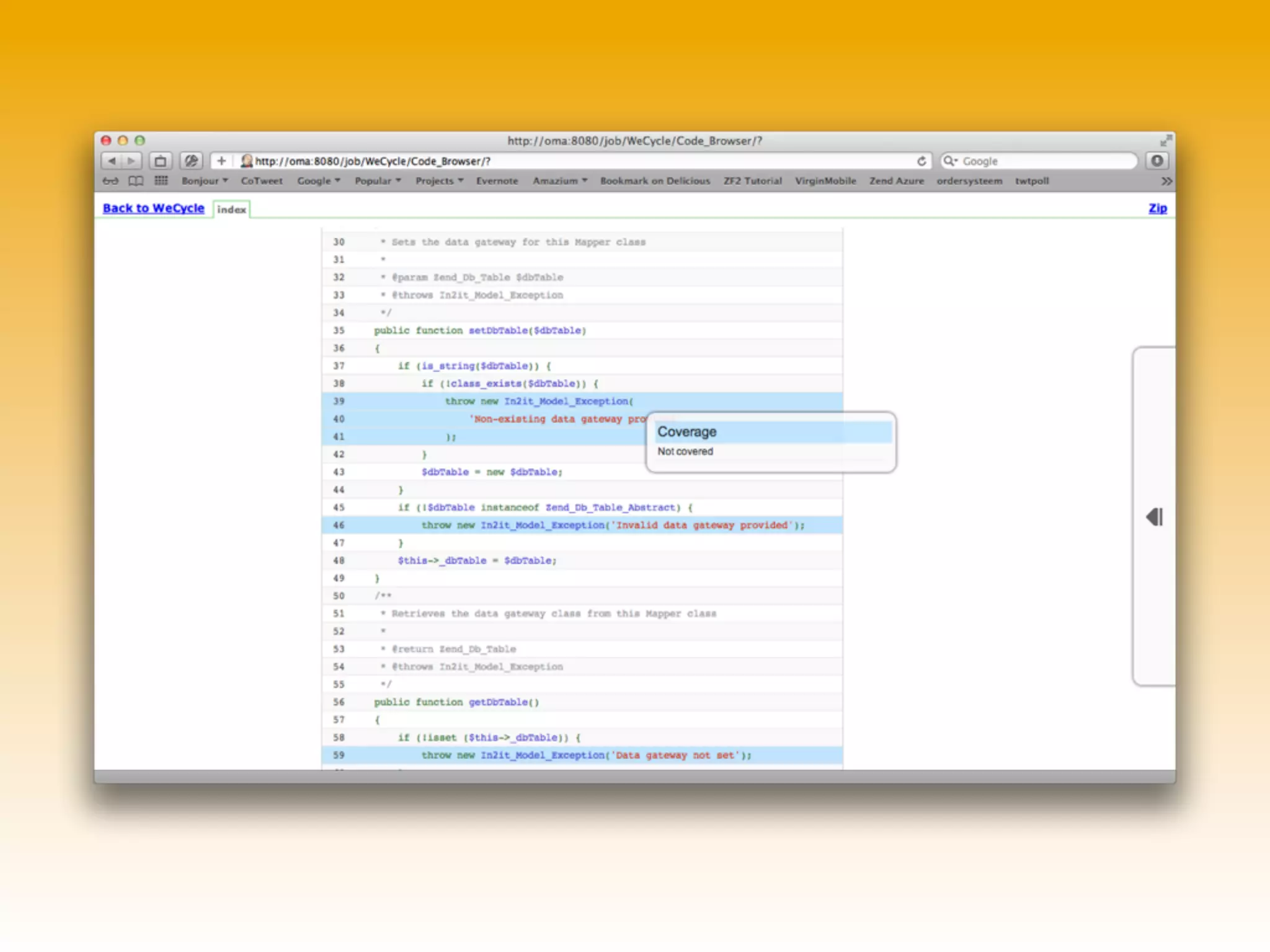The image size is (1270, 952).
Task: Click the Zip download link
Action: tap(1157, 208)
